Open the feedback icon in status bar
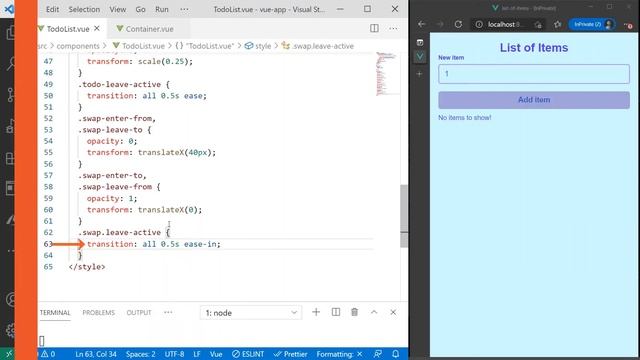Image resolution: width=640 pixels, height=360 pixels. (x=378, y=354)
